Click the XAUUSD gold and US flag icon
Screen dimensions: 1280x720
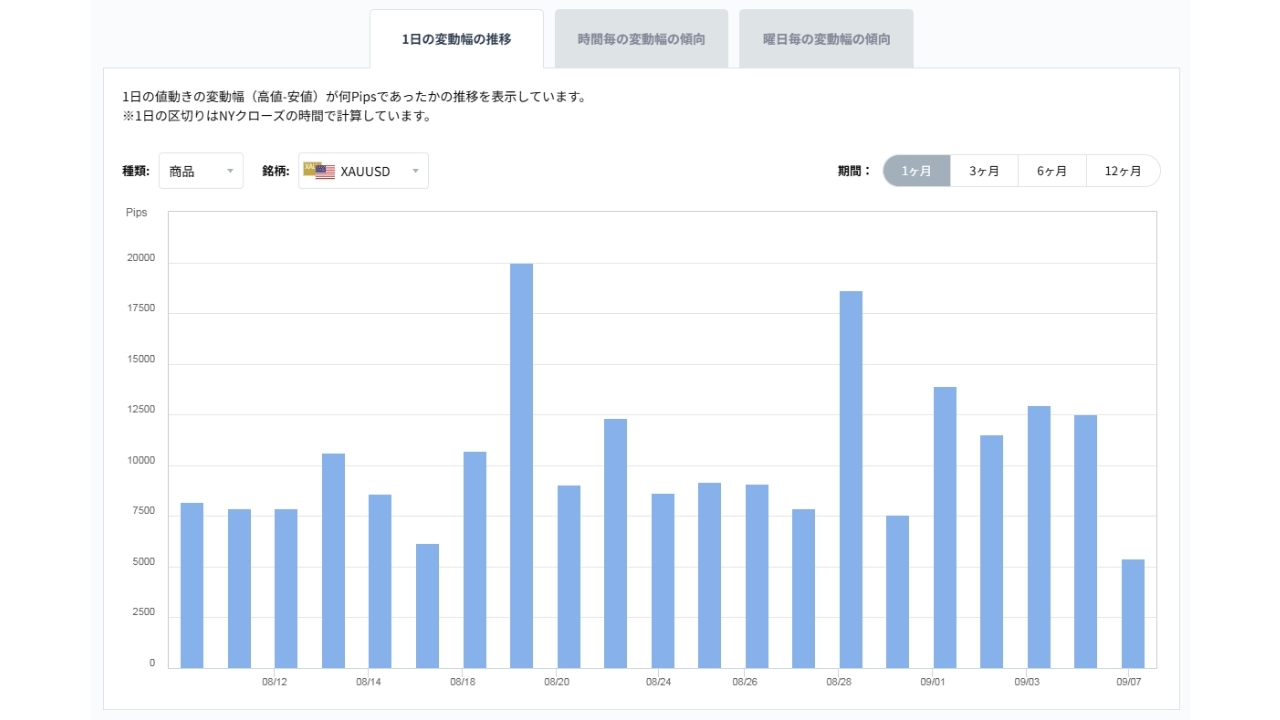coord(319,171)
